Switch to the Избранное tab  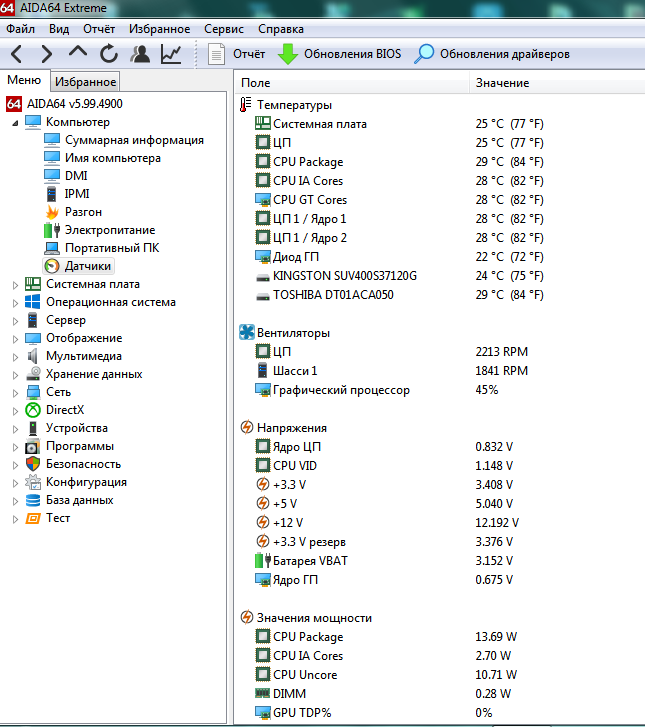tap(85, 82)
